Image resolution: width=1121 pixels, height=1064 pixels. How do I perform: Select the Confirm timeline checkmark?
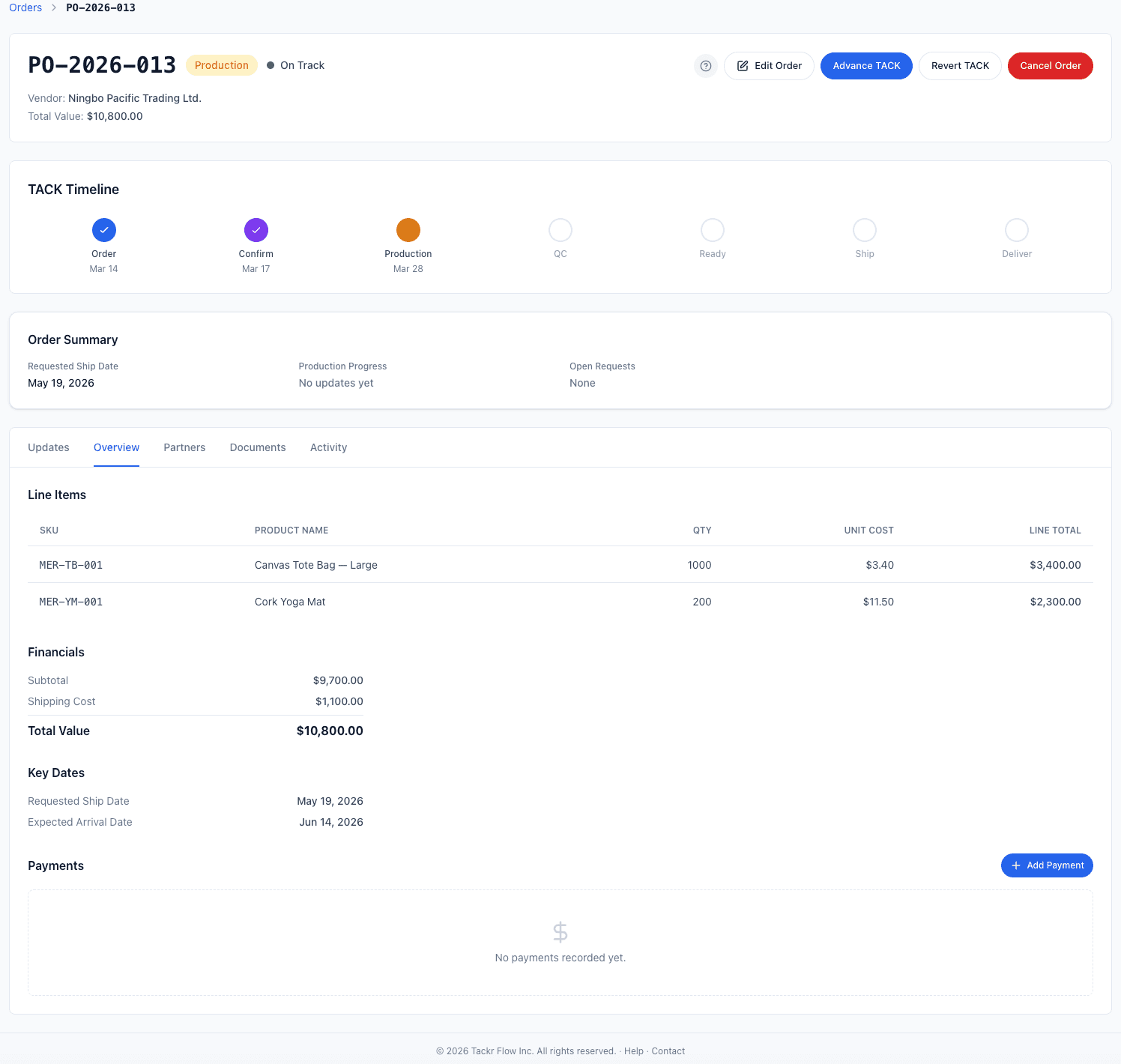click(x=256, y=230)
